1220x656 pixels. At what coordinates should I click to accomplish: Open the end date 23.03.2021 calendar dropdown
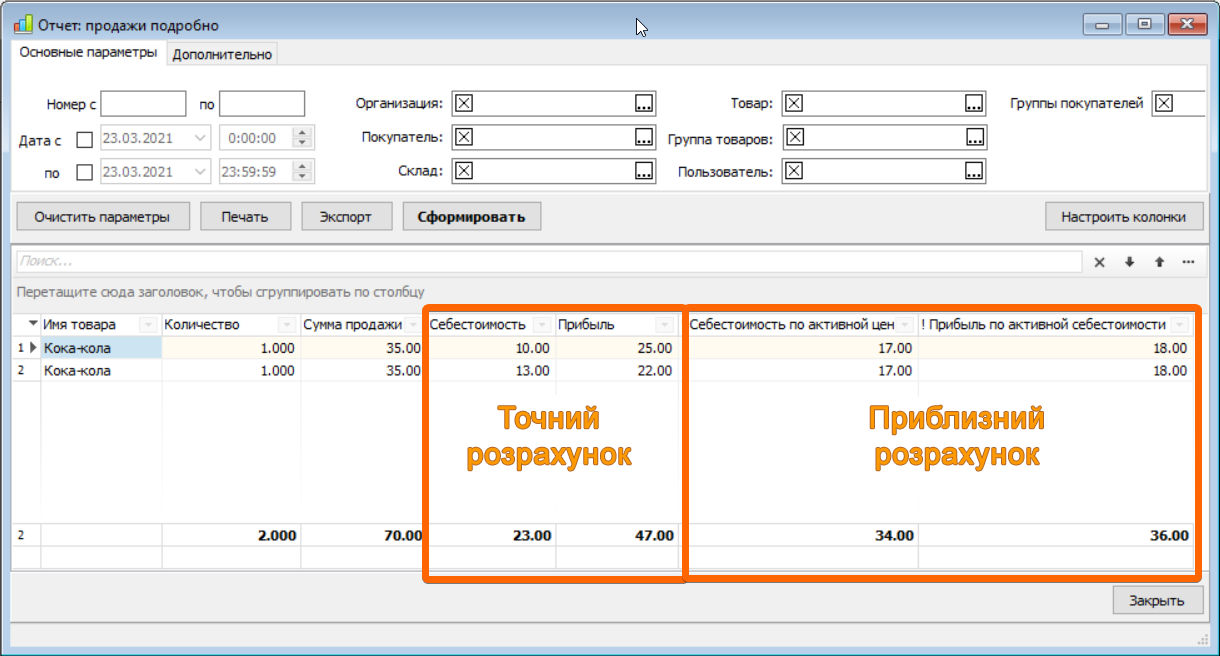[201, 171]
